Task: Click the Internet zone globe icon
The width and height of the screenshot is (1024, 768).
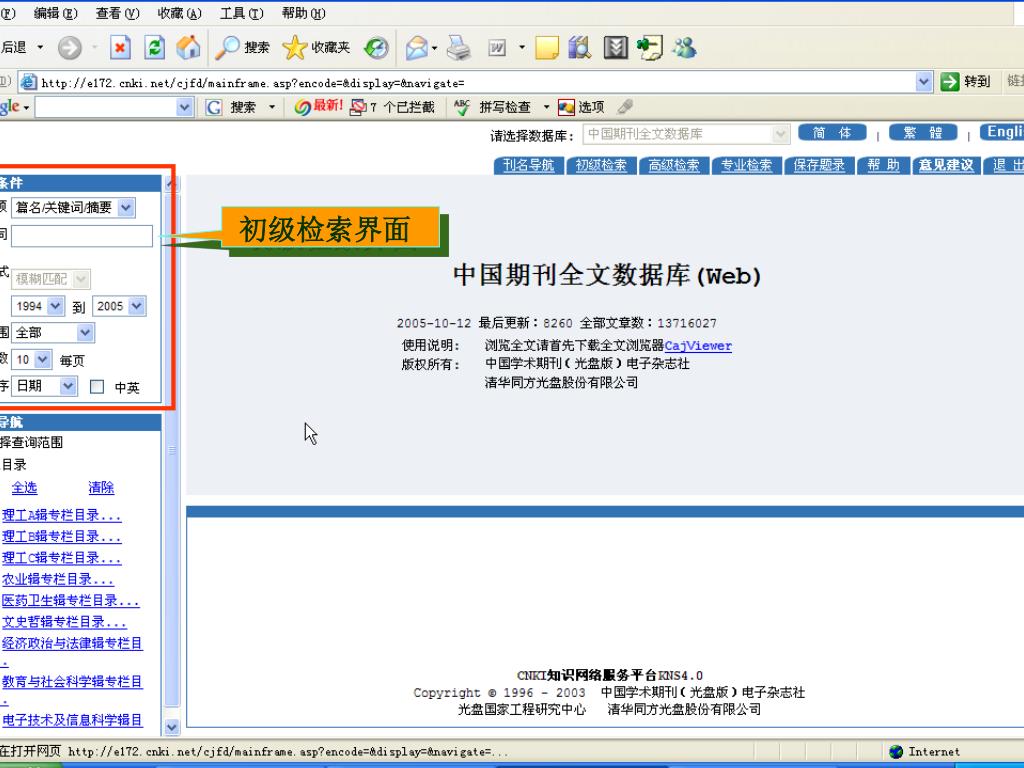Action: 896,752
